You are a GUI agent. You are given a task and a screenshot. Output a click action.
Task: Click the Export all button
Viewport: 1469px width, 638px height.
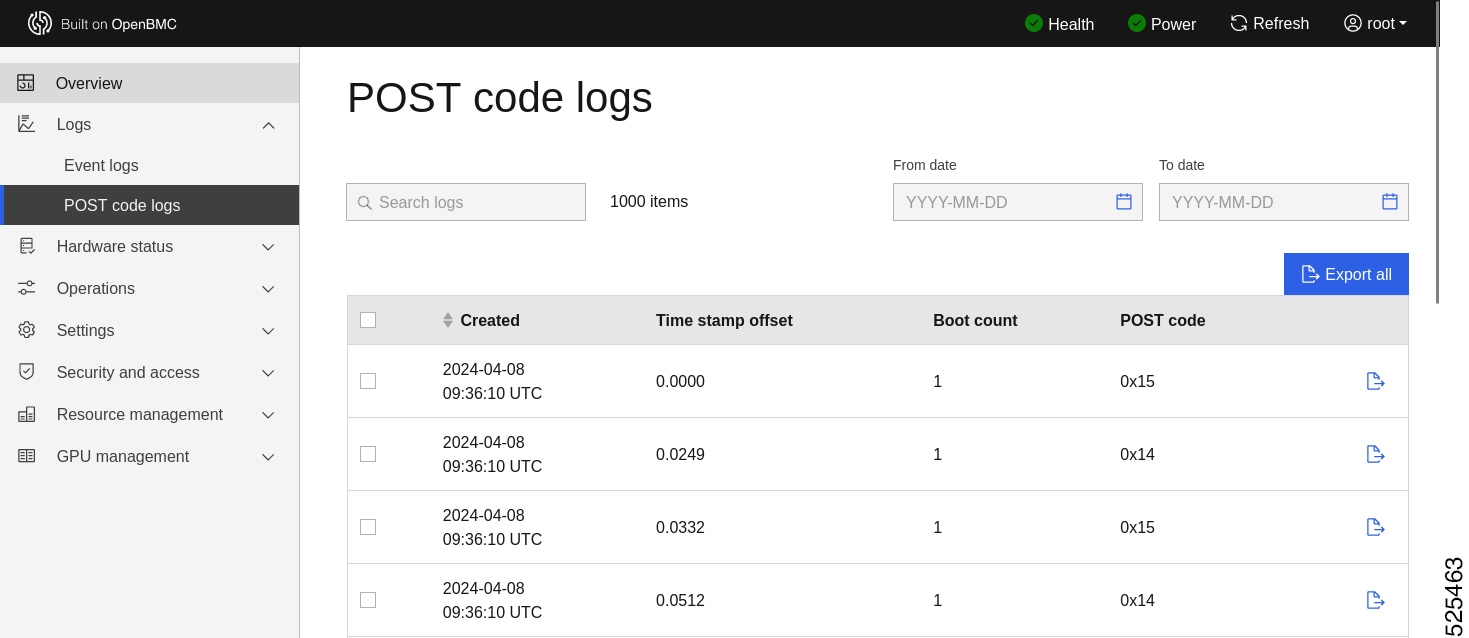click(1346, 274)
